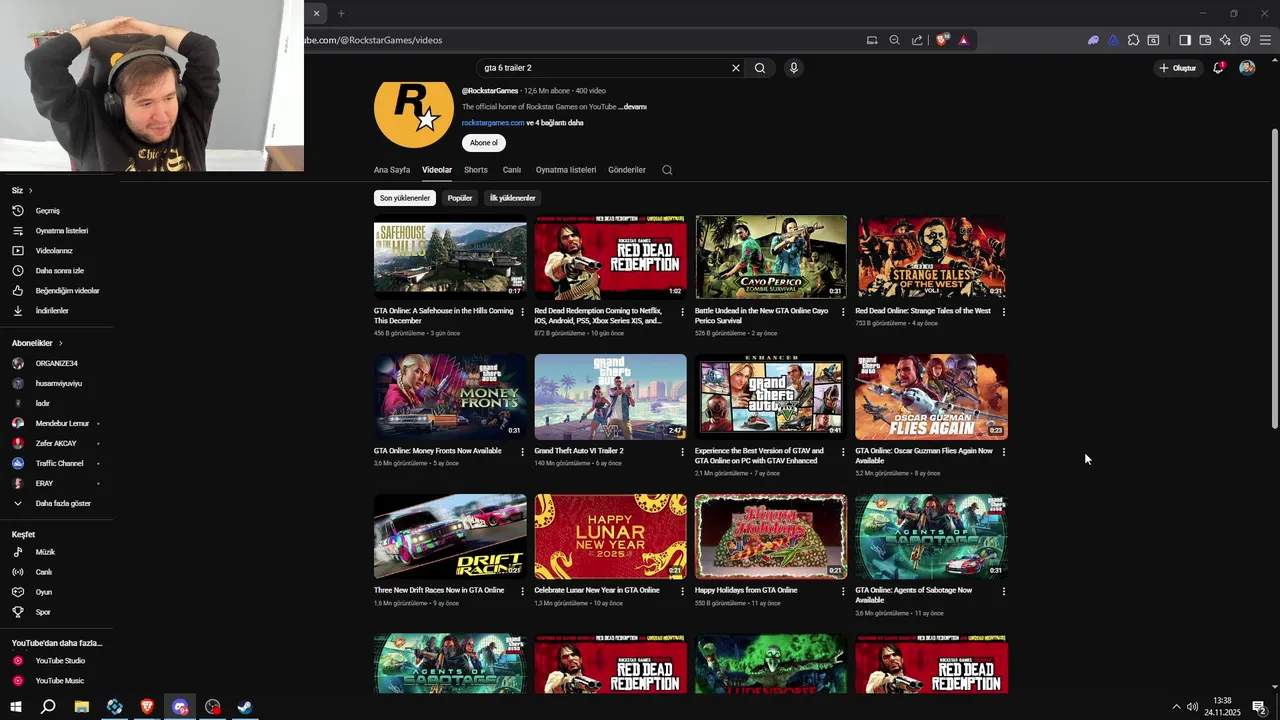The width and height of the screenshot is (1280, 720).
Task: Open options menu for Money Fronts video
Action: coord(522,452)
